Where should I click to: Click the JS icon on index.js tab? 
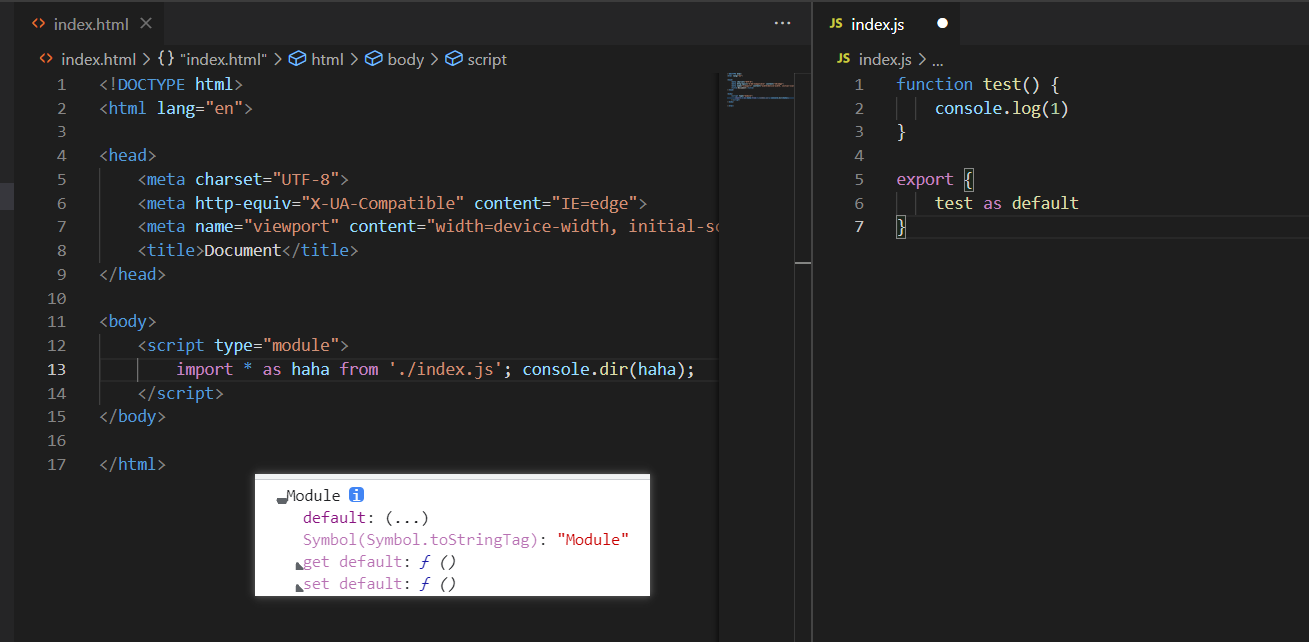pos(835,23)
